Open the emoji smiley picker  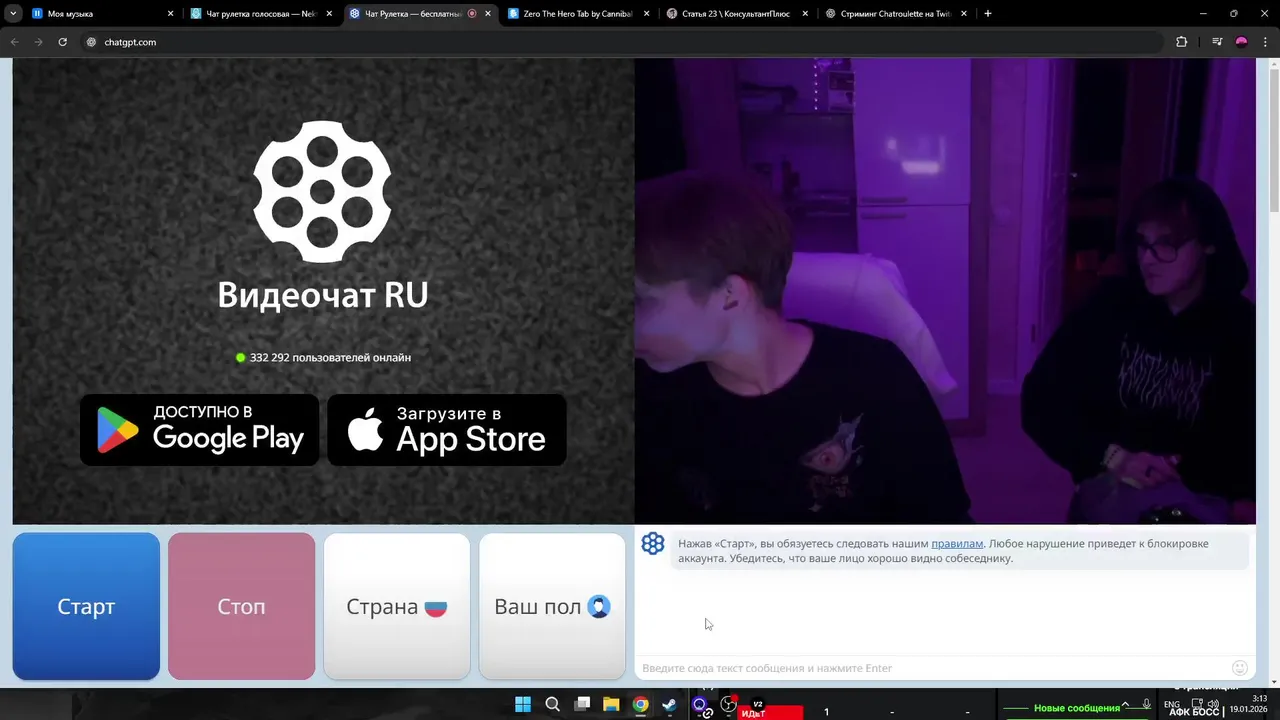click(1240, 668)
